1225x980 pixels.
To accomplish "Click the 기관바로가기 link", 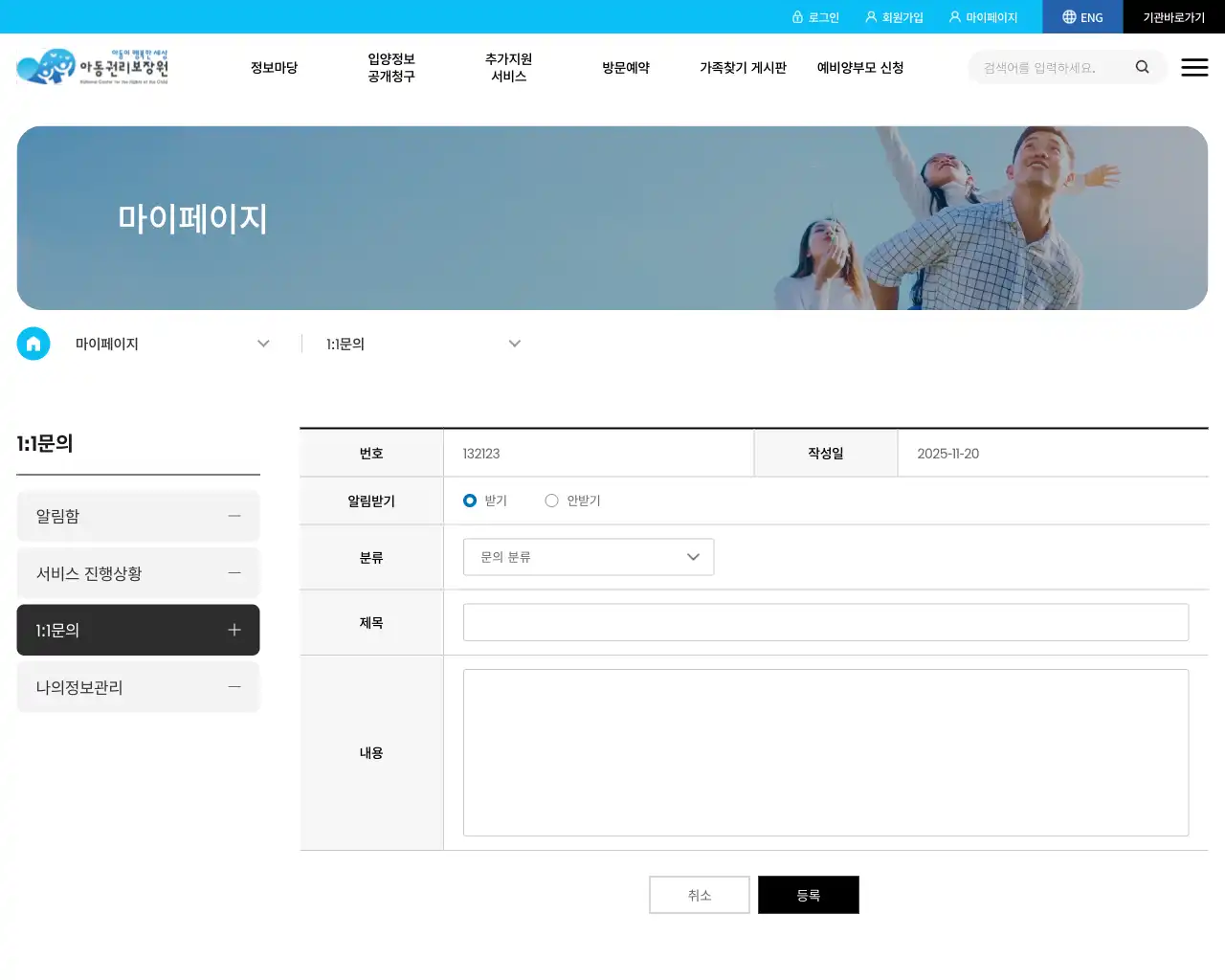I will point(1174,16).
